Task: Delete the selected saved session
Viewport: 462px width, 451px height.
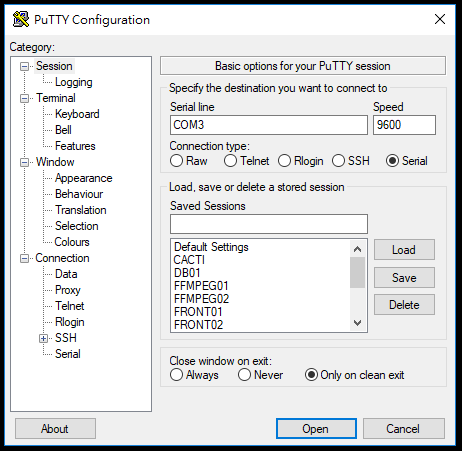Action: [x=404, y=305]
